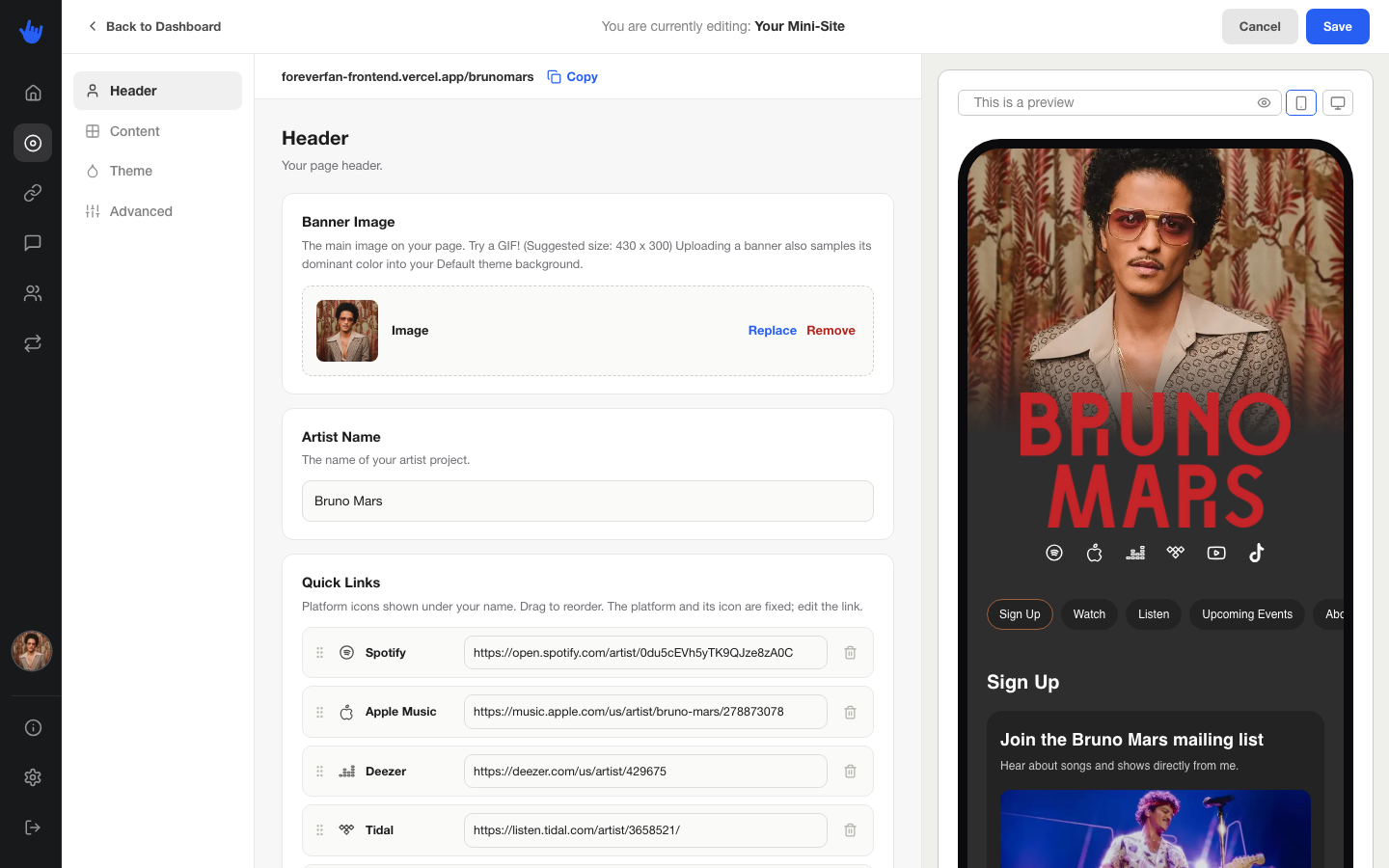The height and width of the screenshot is (868, 1389).
Task: Delete the Spotify quick link
Action: tap(850, 653)
